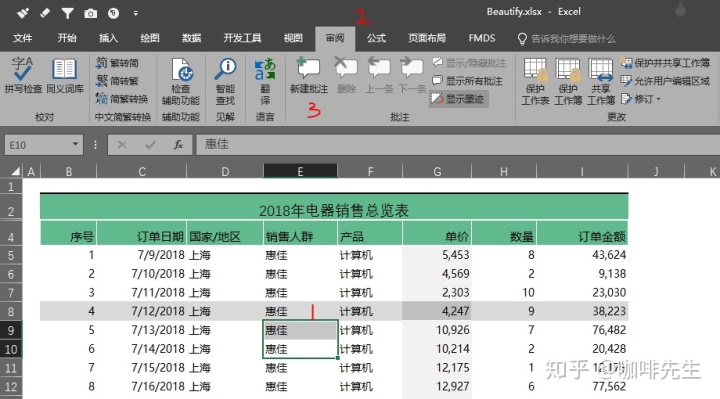Select the 审阅 review tab
Screen dimensions: 720x399
click(335, 38)
